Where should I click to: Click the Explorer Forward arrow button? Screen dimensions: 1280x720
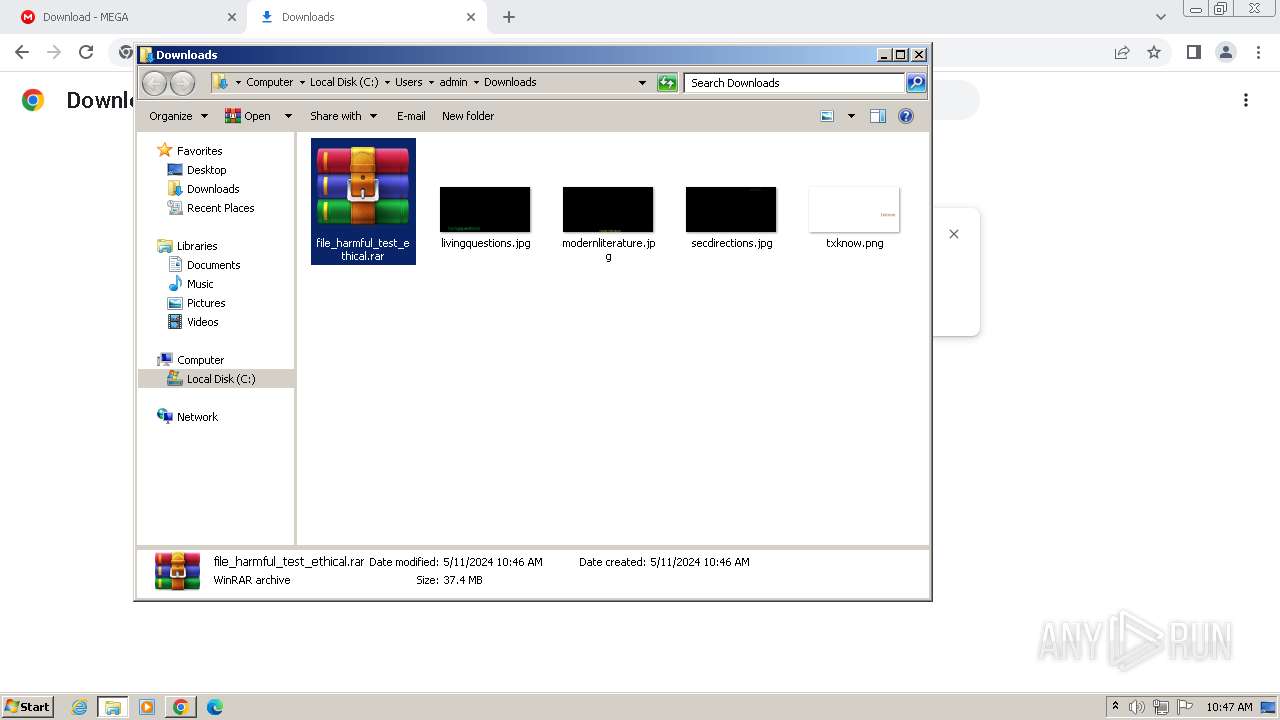183,83
